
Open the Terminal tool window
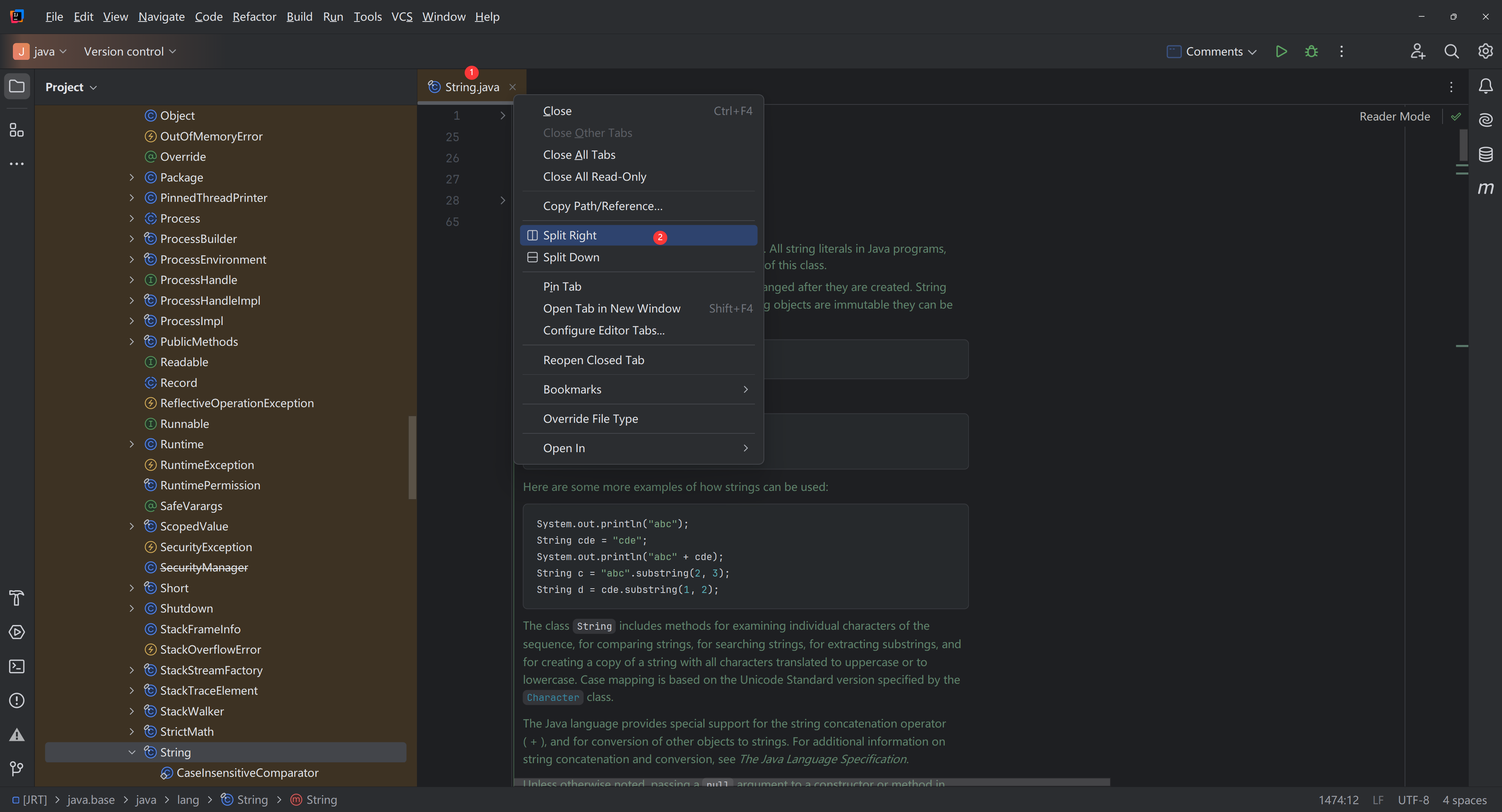[x=17, y=666]
